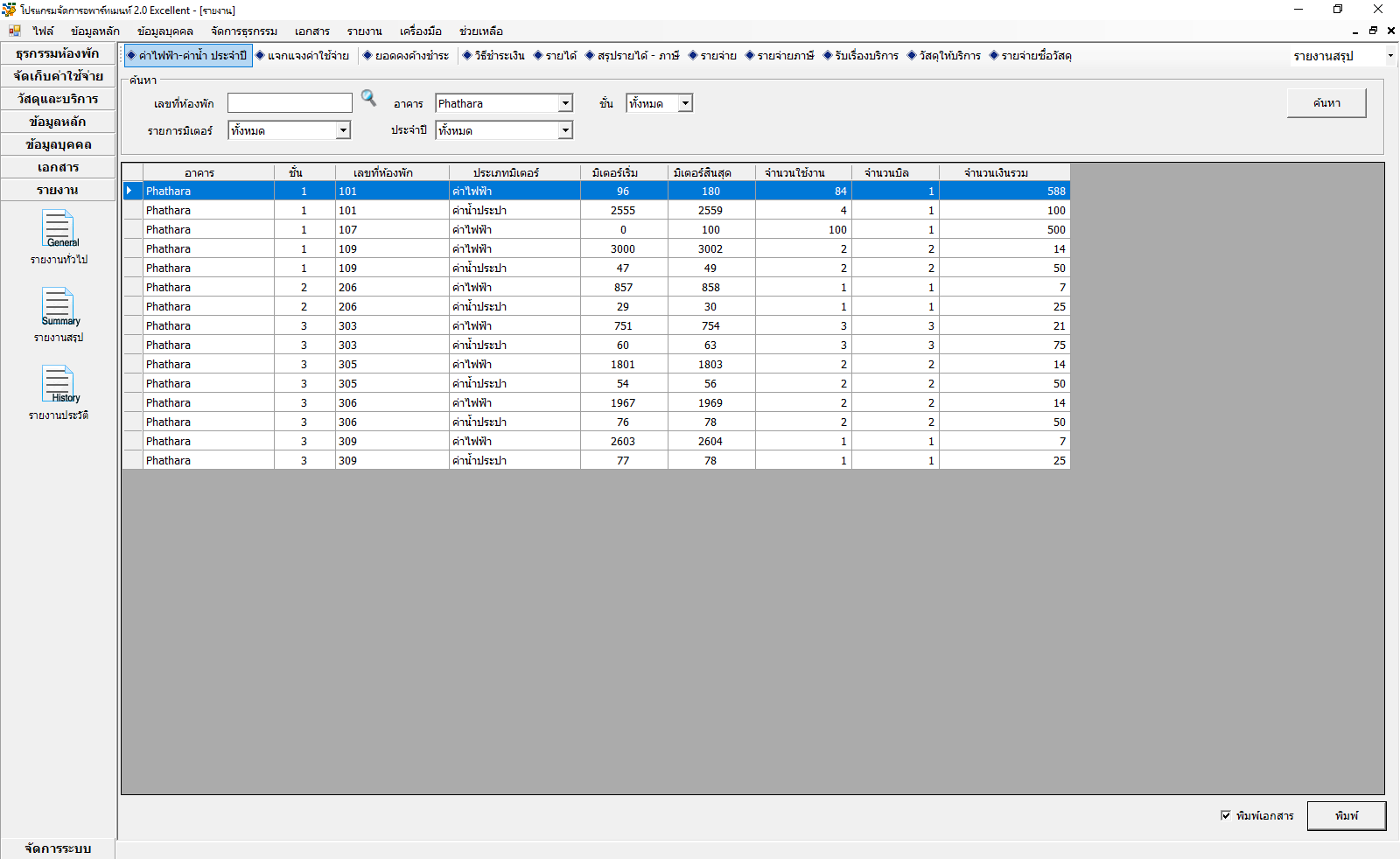Viewport: 1400px width, 859px height.
Task: Select the ค่าไฟฟ้า-ค่าน้ำ ประจำปี tab
Action: pos(188,55)
